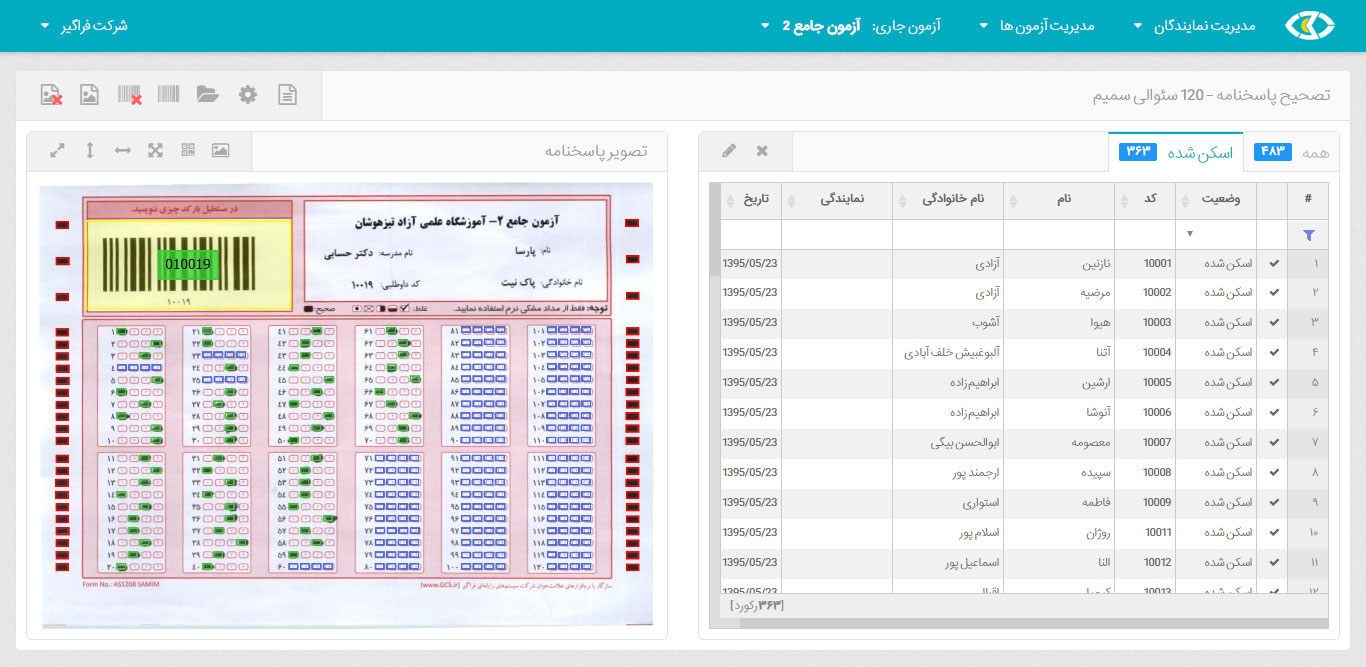The image size is (1366, 667).
Task: Open the settings gear icon
Action: click(248, 95)
